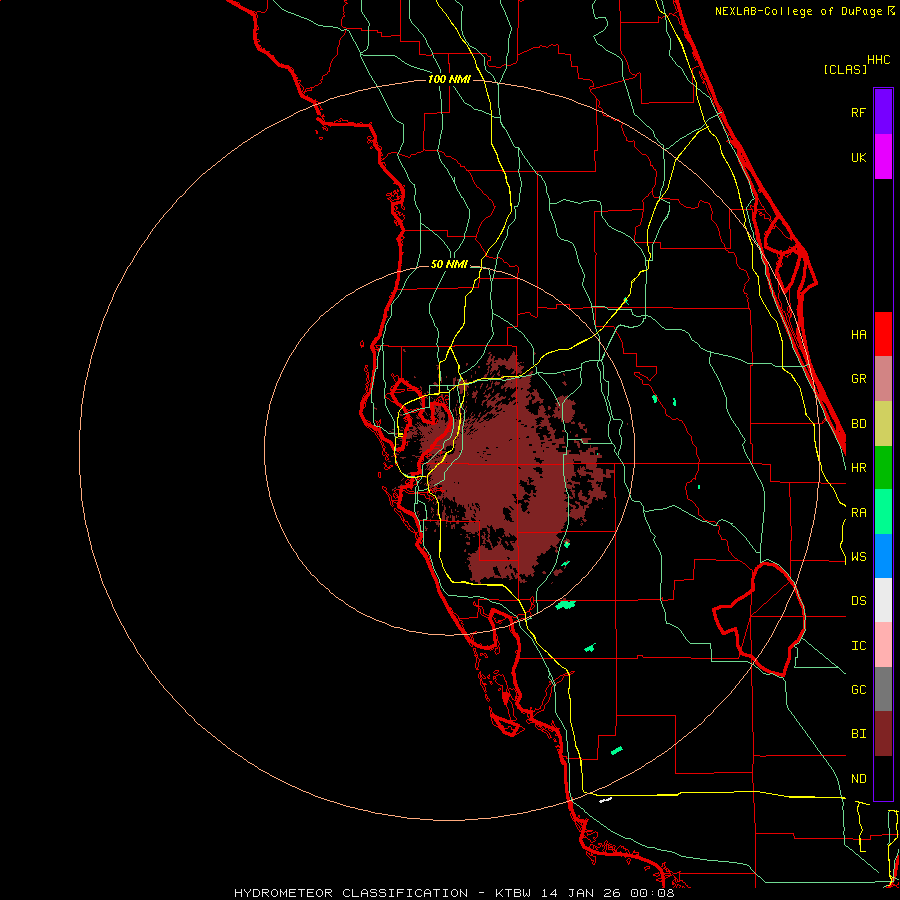The image size is (900, 900).
Task: Click the UK legend label
Action: pos(858,157)
